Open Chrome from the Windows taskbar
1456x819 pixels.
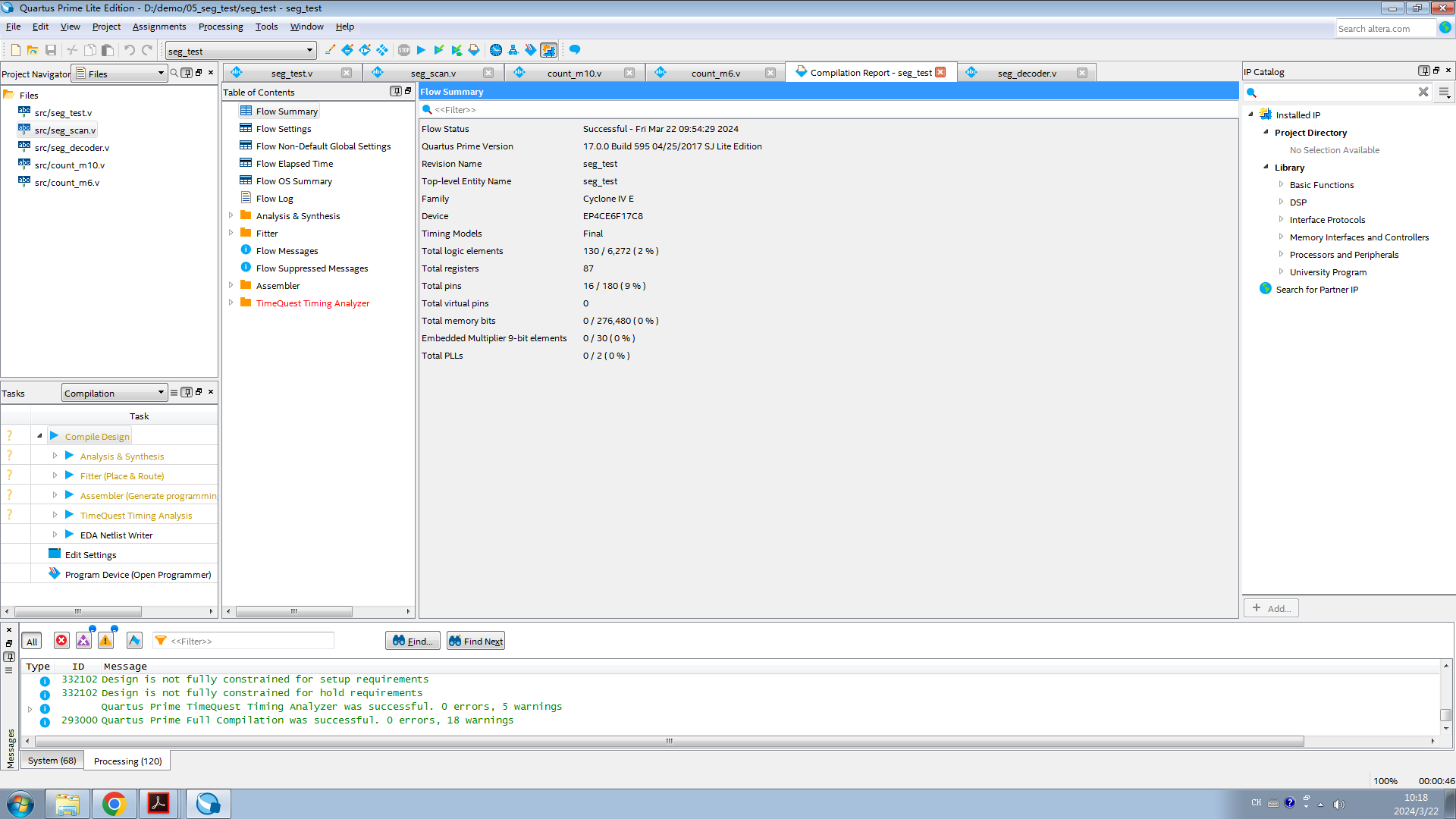click(x=114, y=804)
